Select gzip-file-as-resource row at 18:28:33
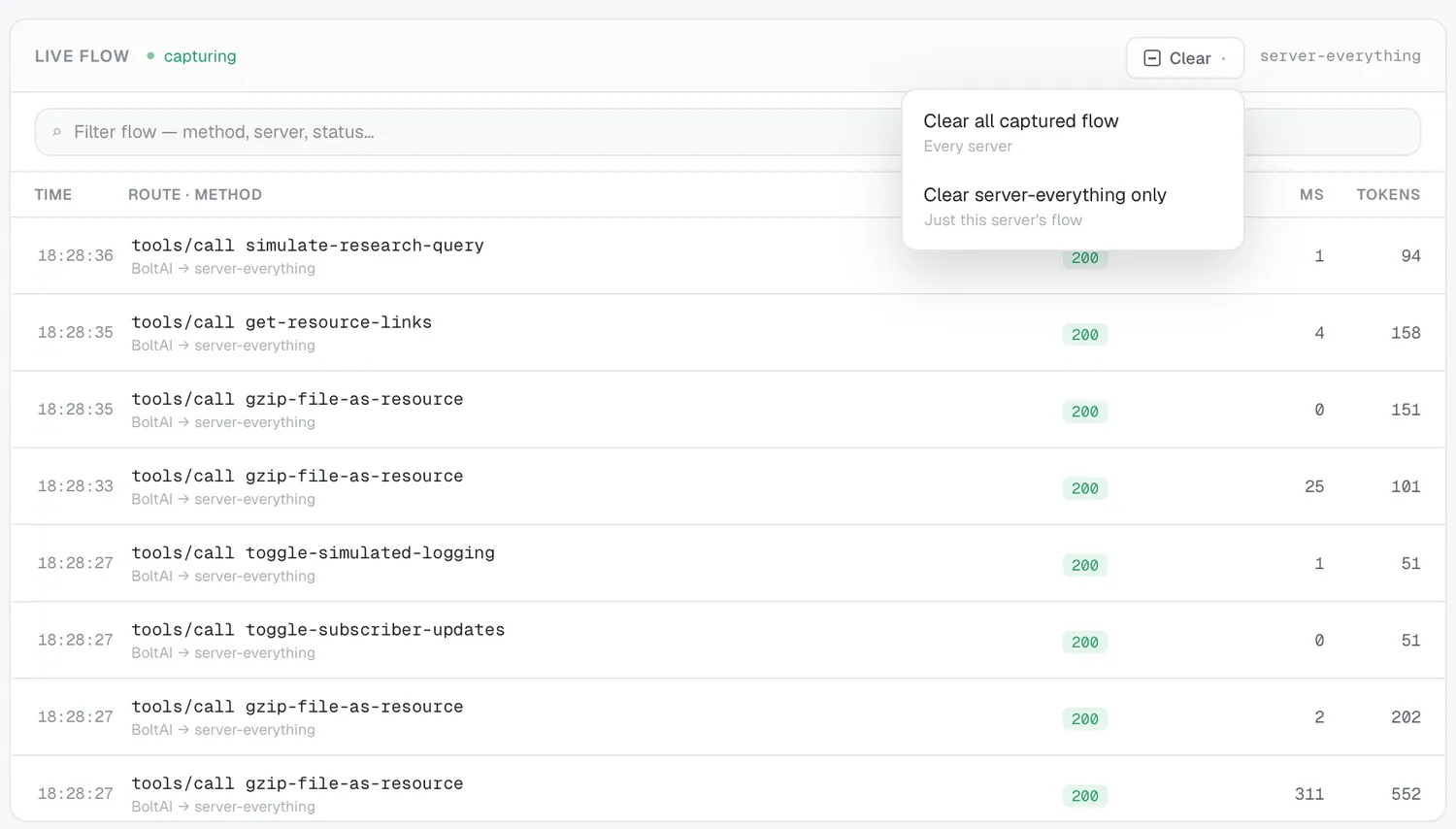The width and height of the screenshot is (1456, 829). click(x=728, y=486)
